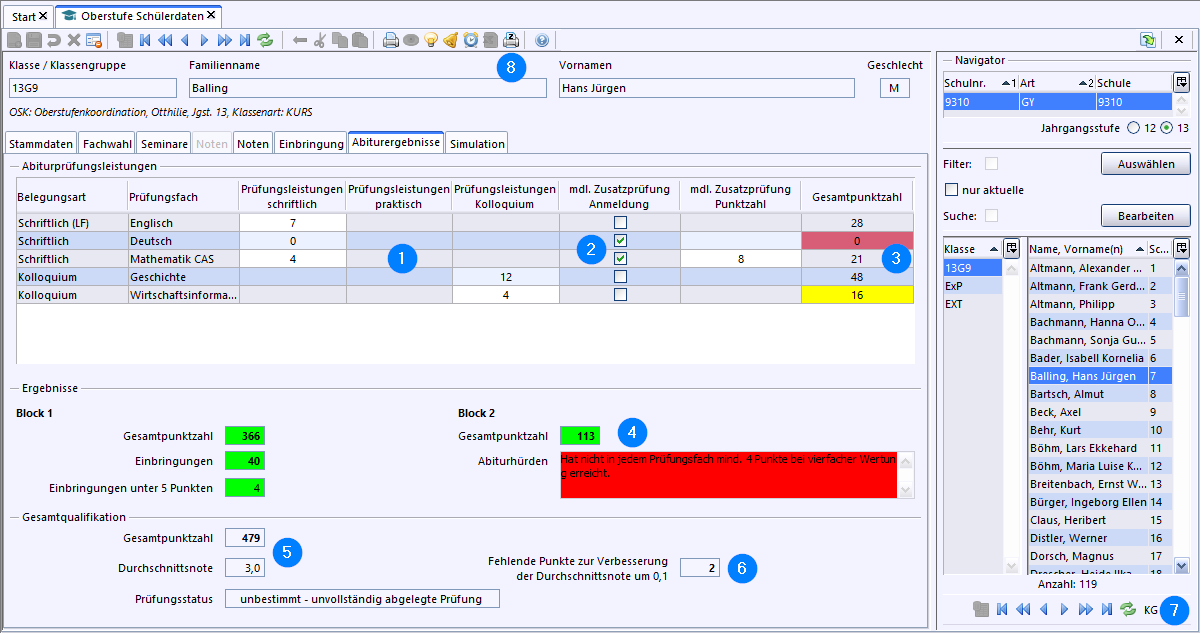Enable mdl. Zusatzprüfung checkbox for Englisch
Image resolution: width=1200 pixels, height=633 pixels.
pyautogui.click(x=620, y=222)
